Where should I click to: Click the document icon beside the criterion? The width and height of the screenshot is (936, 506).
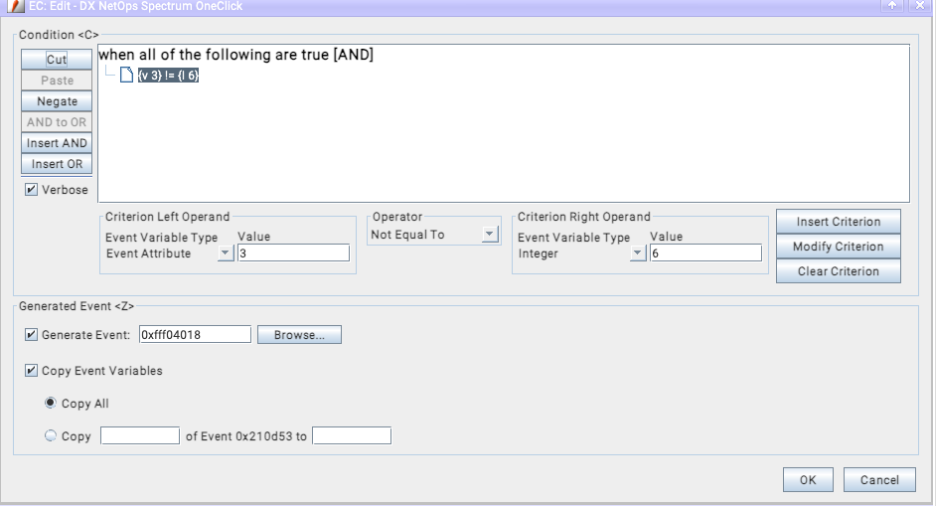(x=125, y=76)
